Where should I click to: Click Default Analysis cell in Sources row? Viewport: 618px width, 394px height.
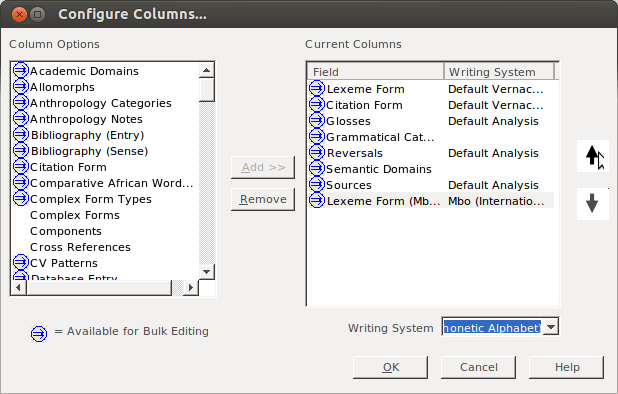click(493, 185)
